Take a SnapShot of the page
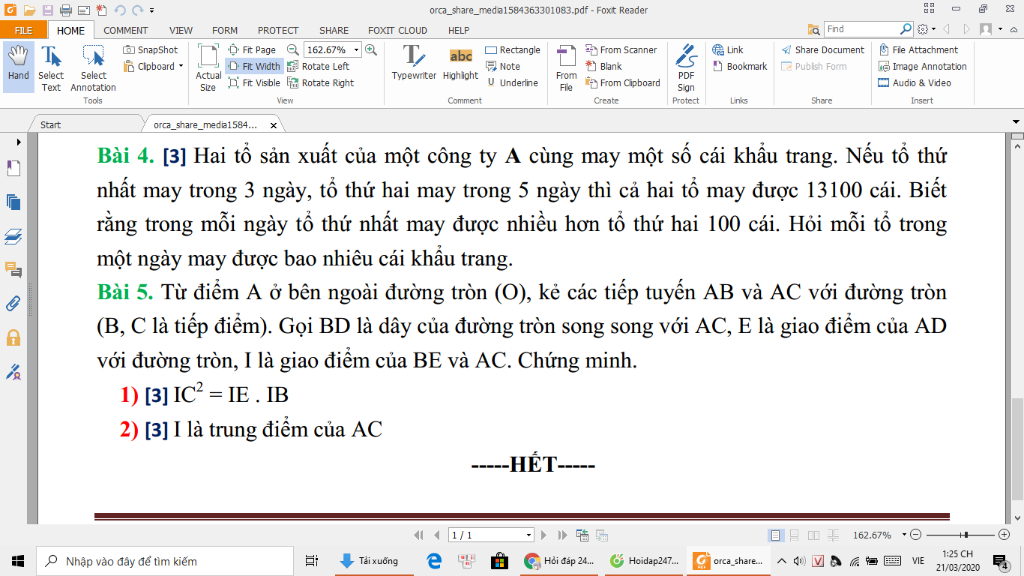Screen dimensions: 1024x576 pyautogui.click(x=151, y=50)
